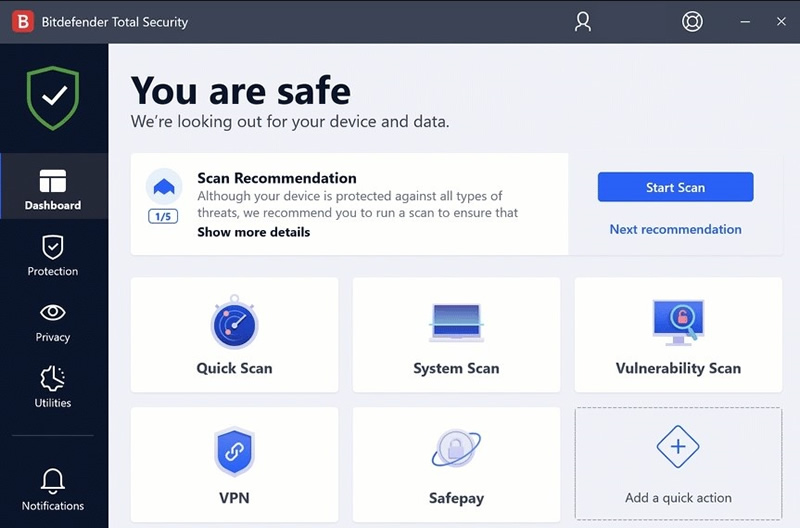Screen dimensions: 800x528
Task: Click the 1/5 recommendation counter badge
Action: click(x=163, y=217)
